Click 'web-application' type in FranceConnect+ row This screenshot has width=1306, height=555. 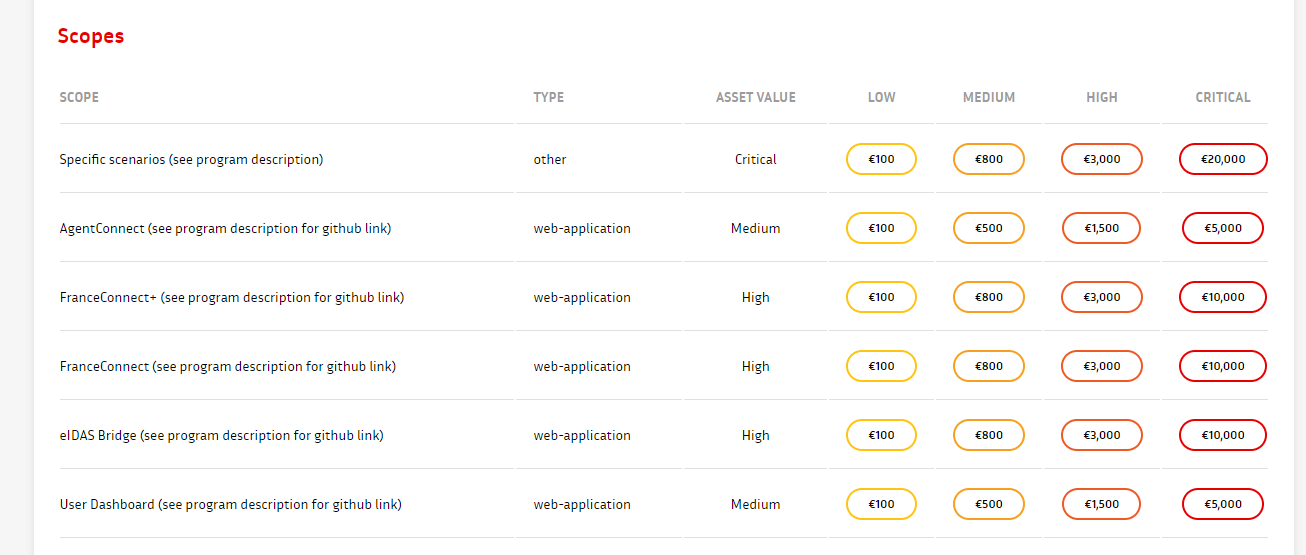coord(582,297)
